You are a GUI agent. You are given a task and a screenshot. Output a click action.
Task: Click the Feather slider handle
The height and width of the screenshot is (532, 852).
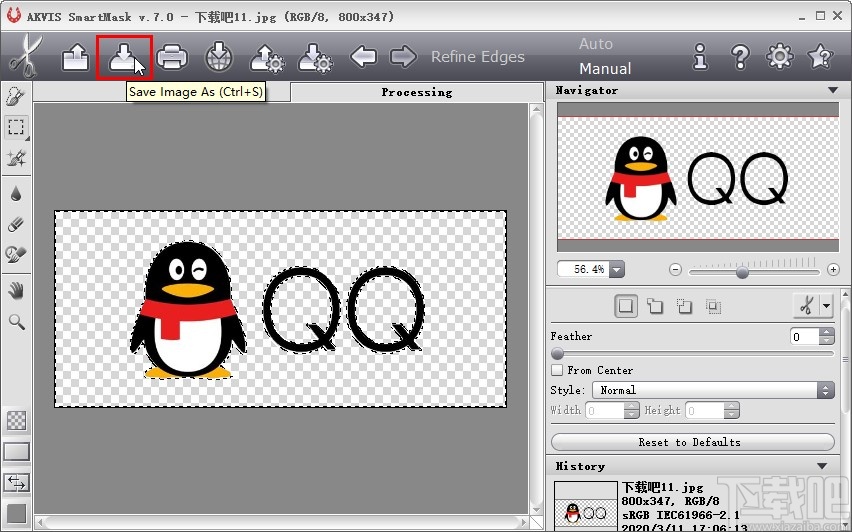557,354
